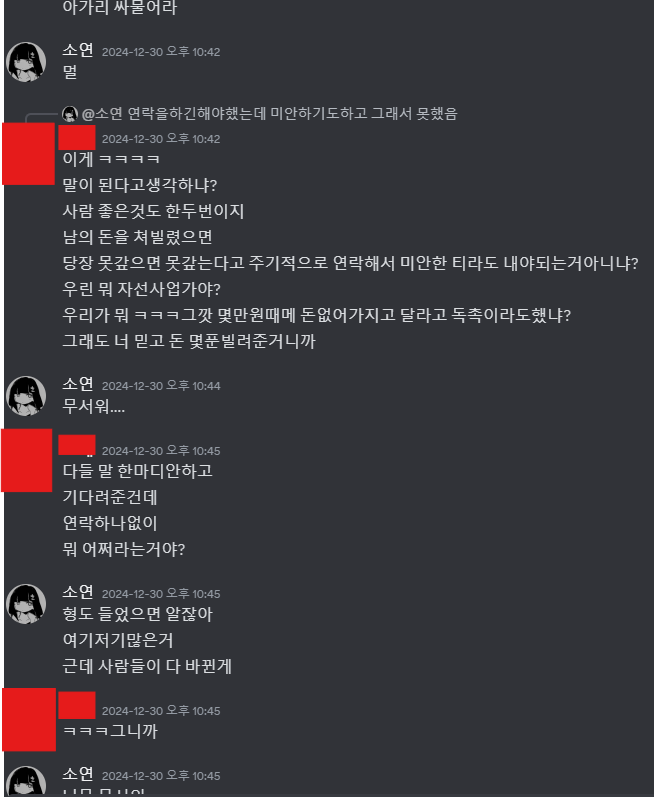Open the redacted avatar at the 10:42 message
The width and height of the screenshot is (654, 797).
[28, 154]
